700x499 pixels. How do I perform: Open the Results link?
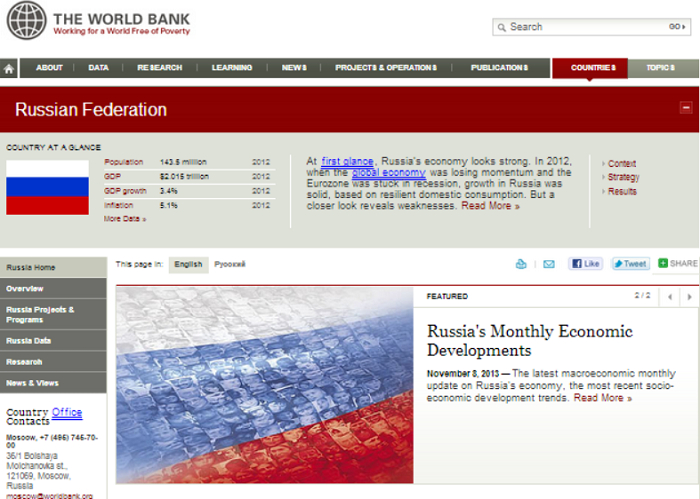point(622,191)
